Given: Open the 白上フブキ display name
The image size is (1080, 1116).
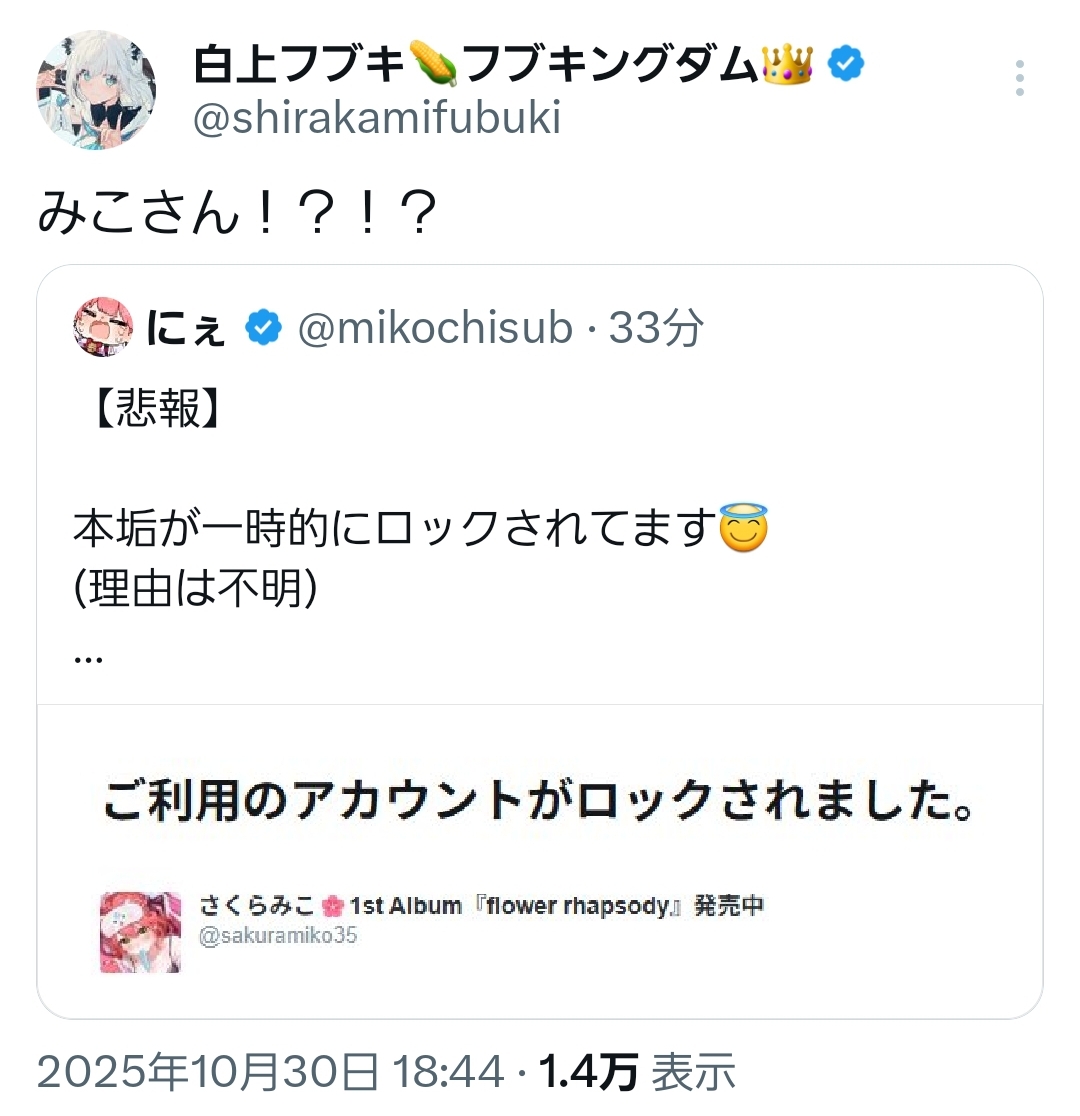Looking at the screenshot, I should [x=299, y=67].
